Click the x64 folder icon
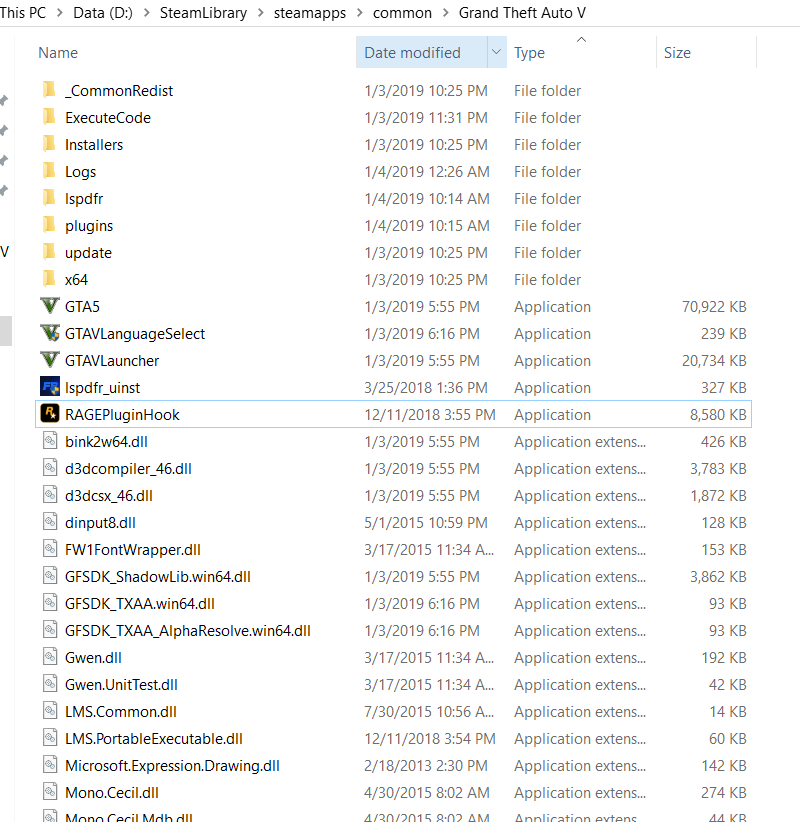The image size is (800, 836). click(49, 279)
